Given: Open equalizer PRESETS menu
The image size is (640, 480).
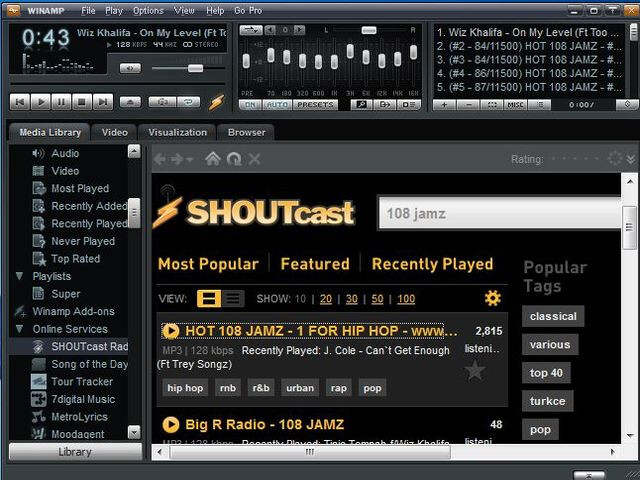Looking at the screenshot, I should [316, 105].
